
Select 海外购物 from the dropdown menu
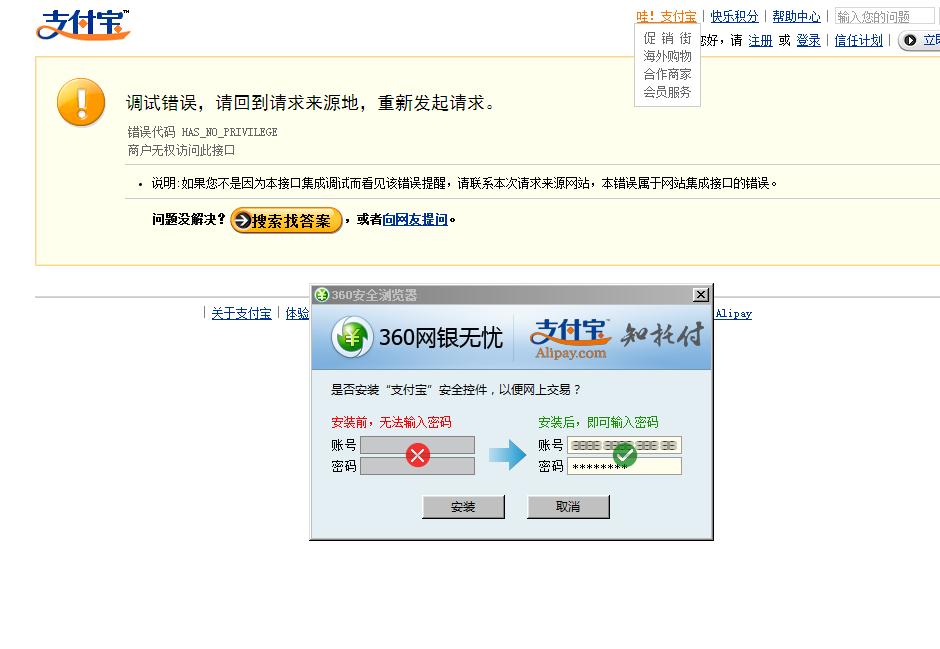(667, 56)
